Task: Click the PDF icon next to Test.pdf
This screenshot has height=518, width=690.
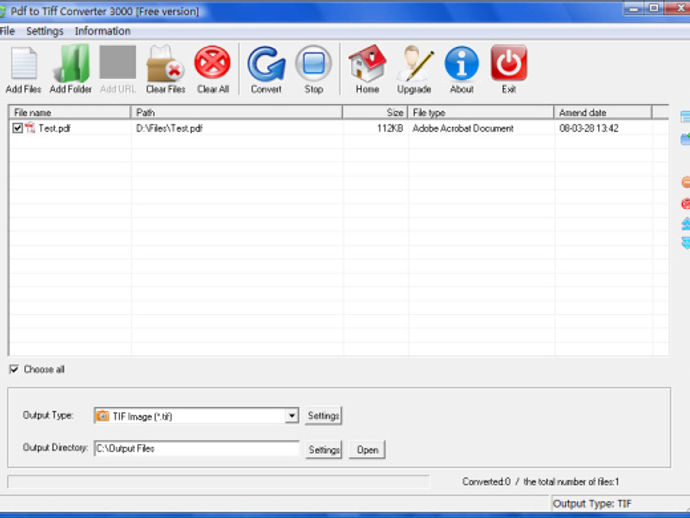Action: [x=30, y=128]
